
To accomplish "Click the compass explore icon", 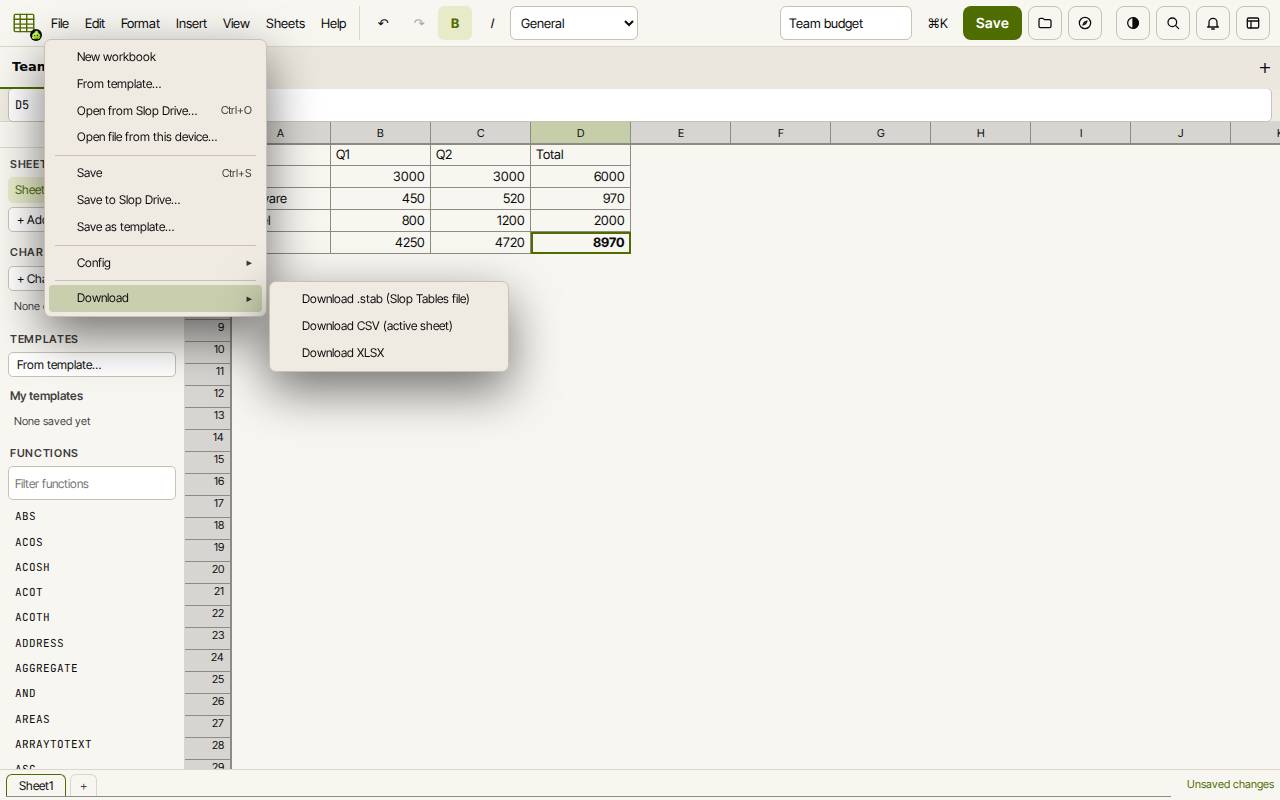I will (1085, 23).
